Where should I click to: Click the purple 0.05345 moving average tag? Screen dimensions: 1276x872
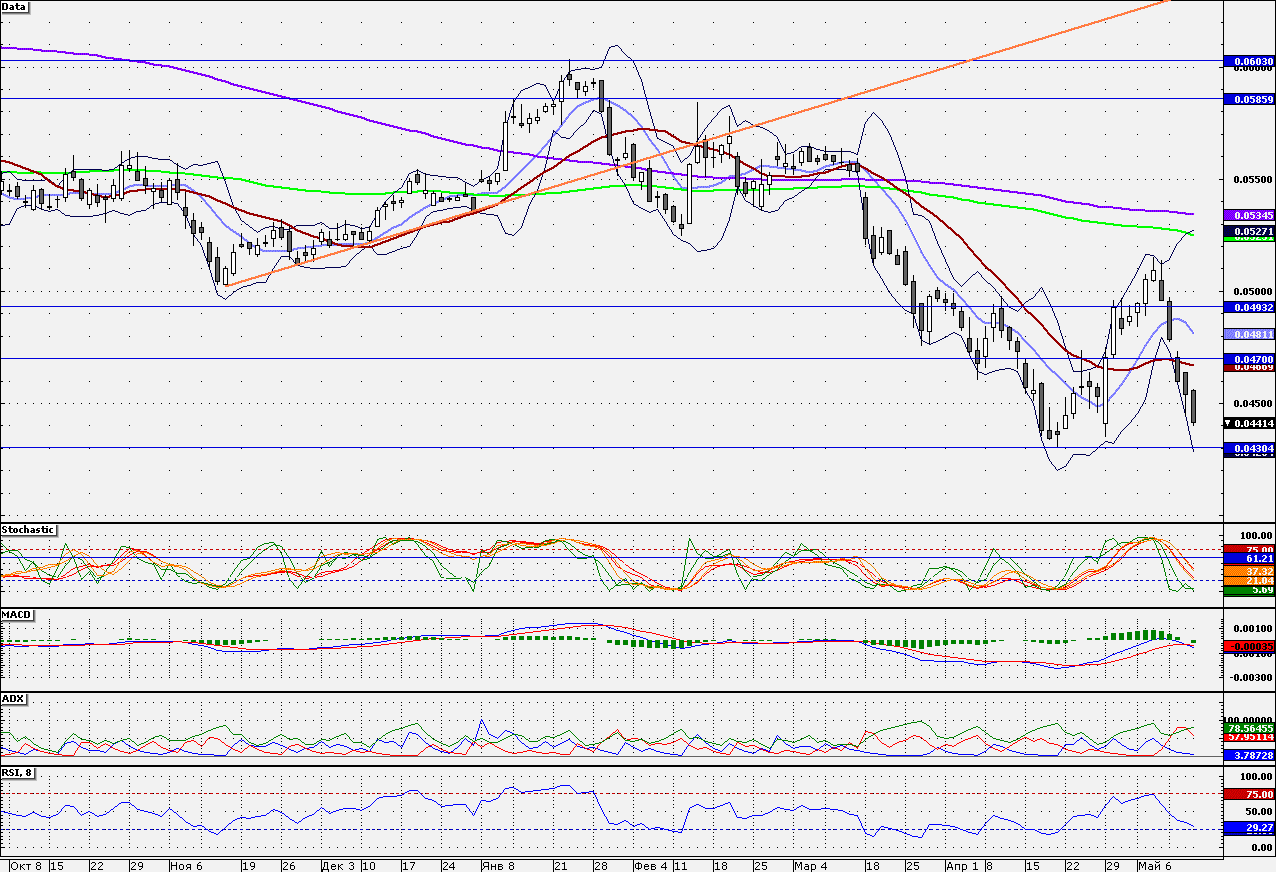pyautogui.click(x=1247, y=215)
